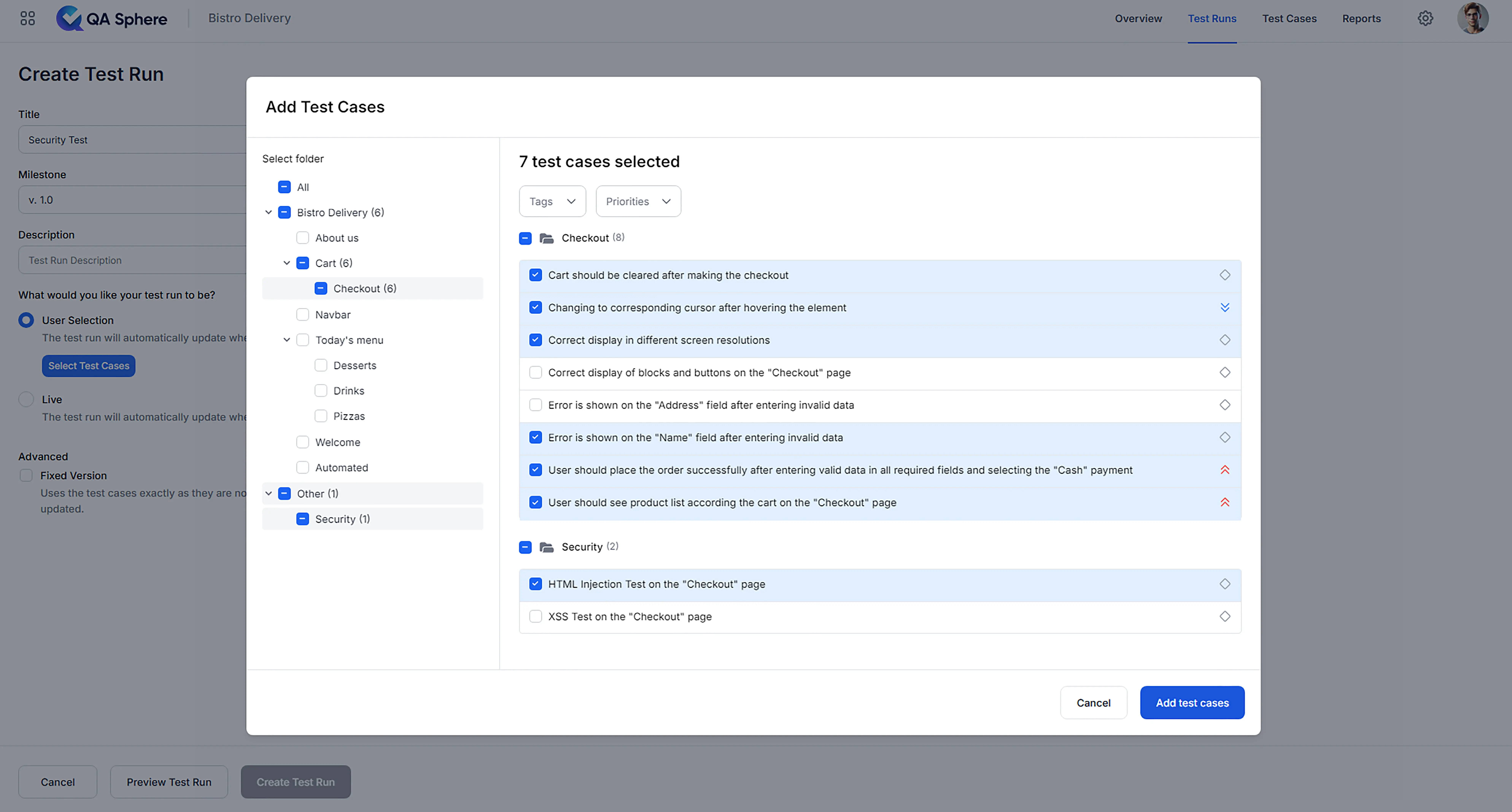Open settings gear icon in top bar
The height and width of the screenshot is (812, 1512).
click(1425, 18)
